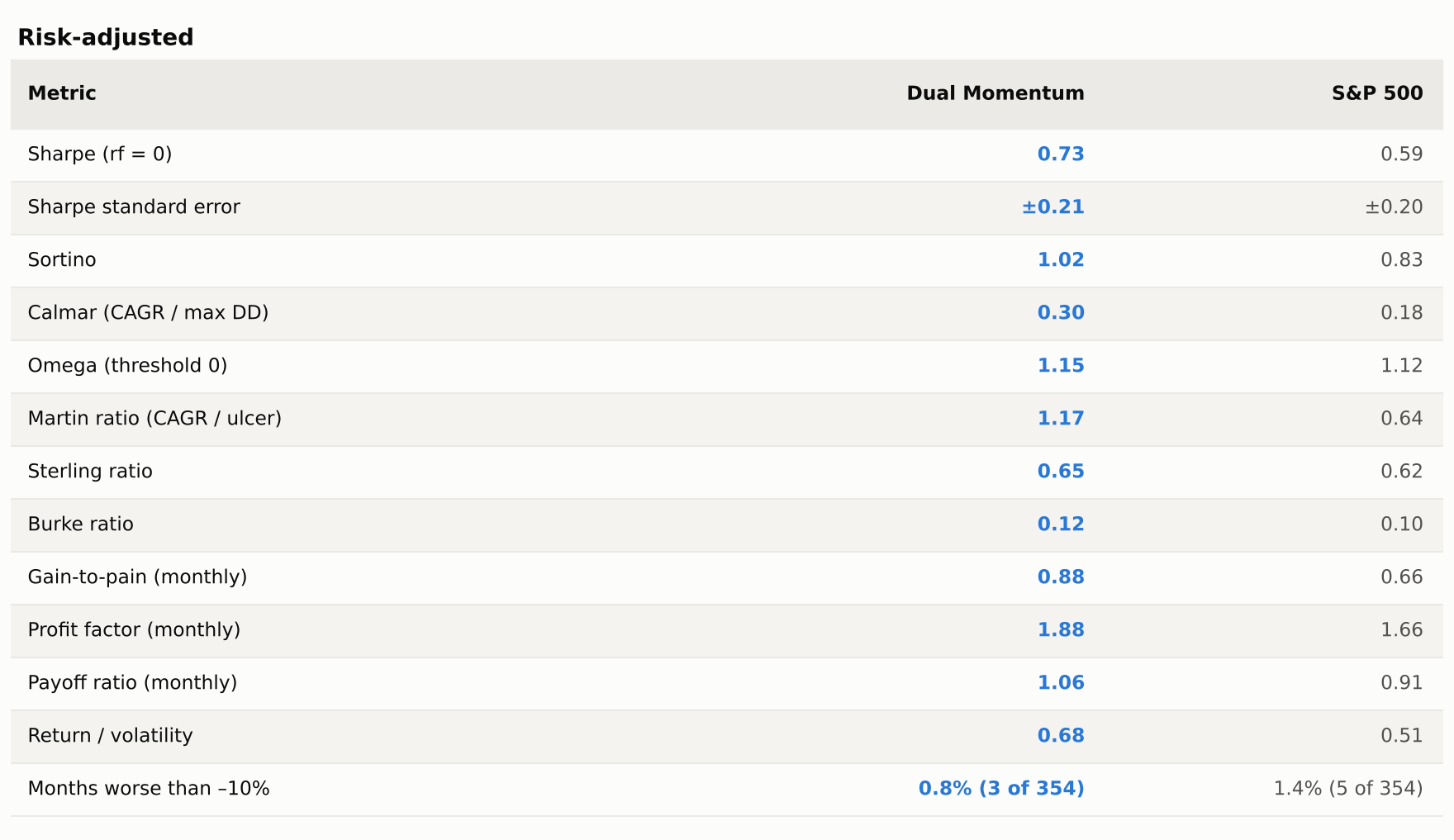Click the Return / volatility value 0.51
This screenshot has height=840, width=1454.
[x=1402, y=736]
